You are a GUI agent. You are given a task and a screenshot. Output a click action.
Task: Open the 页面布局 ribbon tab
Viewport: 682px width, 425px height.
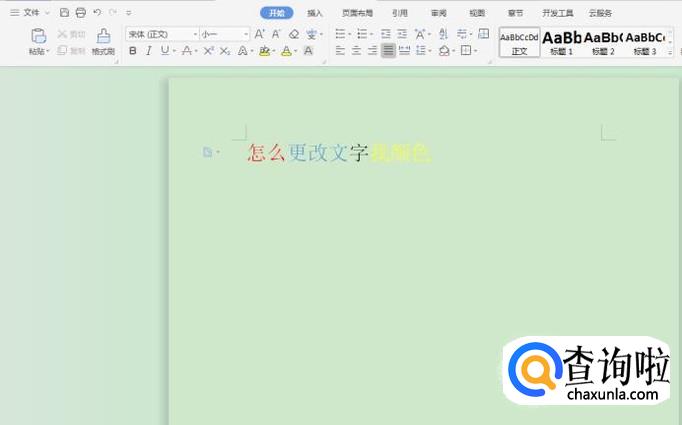point(357,13)
